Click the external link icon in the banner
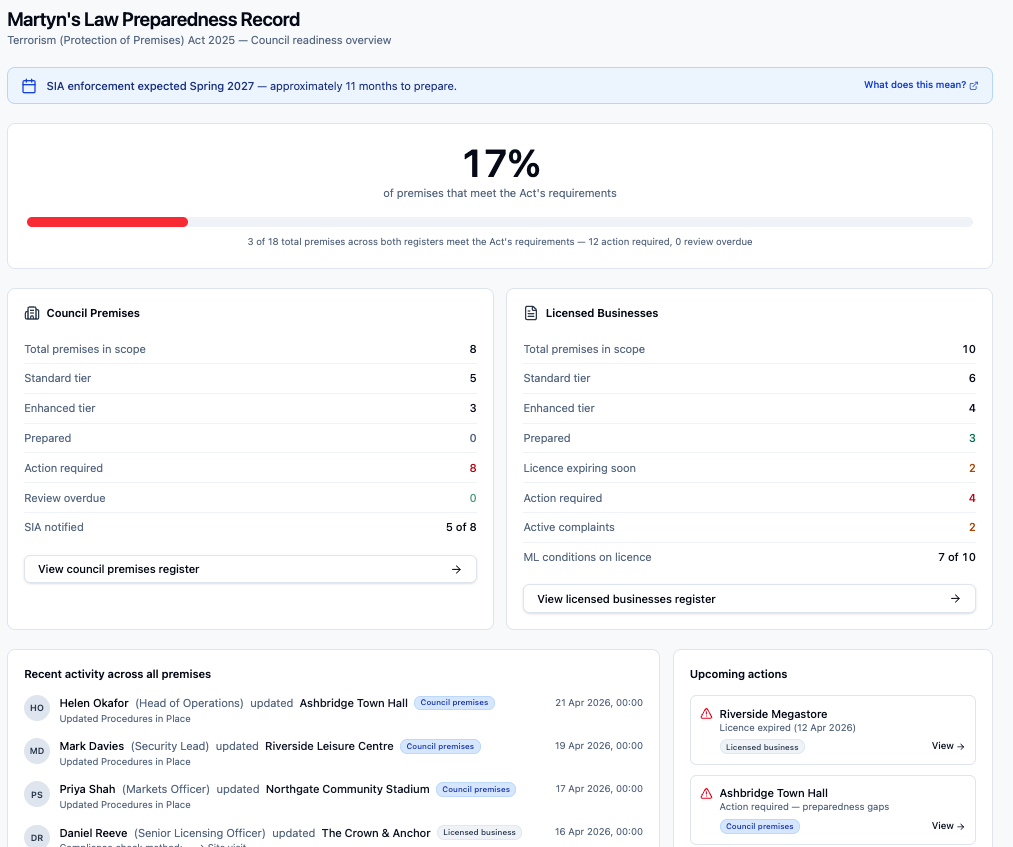This screenshot has width=1013, height=847. (974, 85)
